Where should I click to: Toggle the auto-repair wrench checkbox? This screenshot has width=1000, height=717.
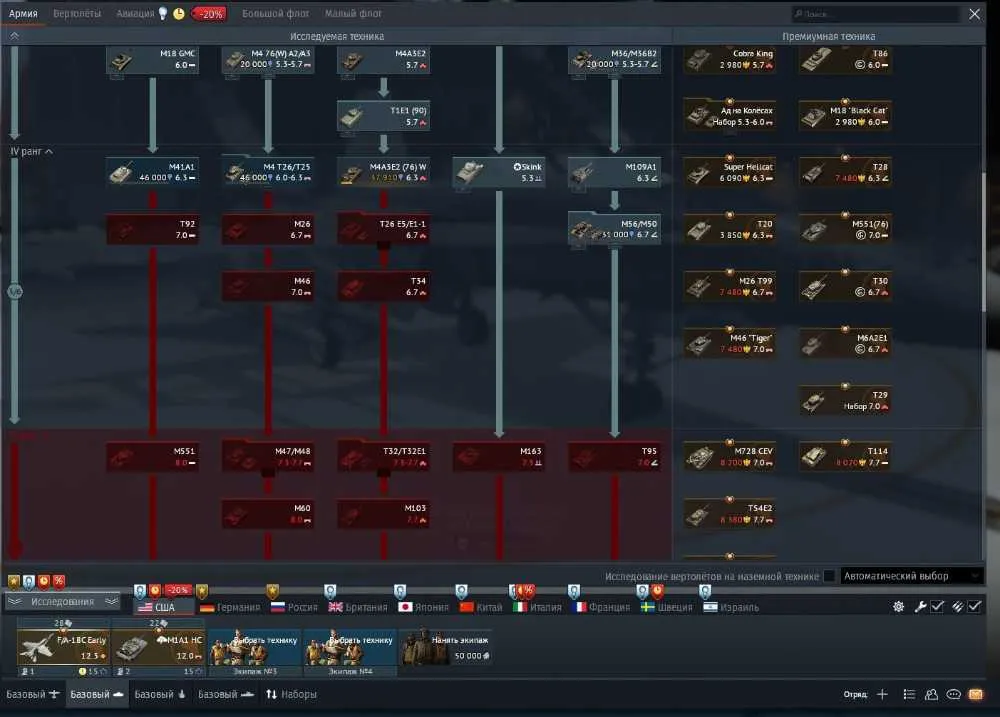pos(937,607)
